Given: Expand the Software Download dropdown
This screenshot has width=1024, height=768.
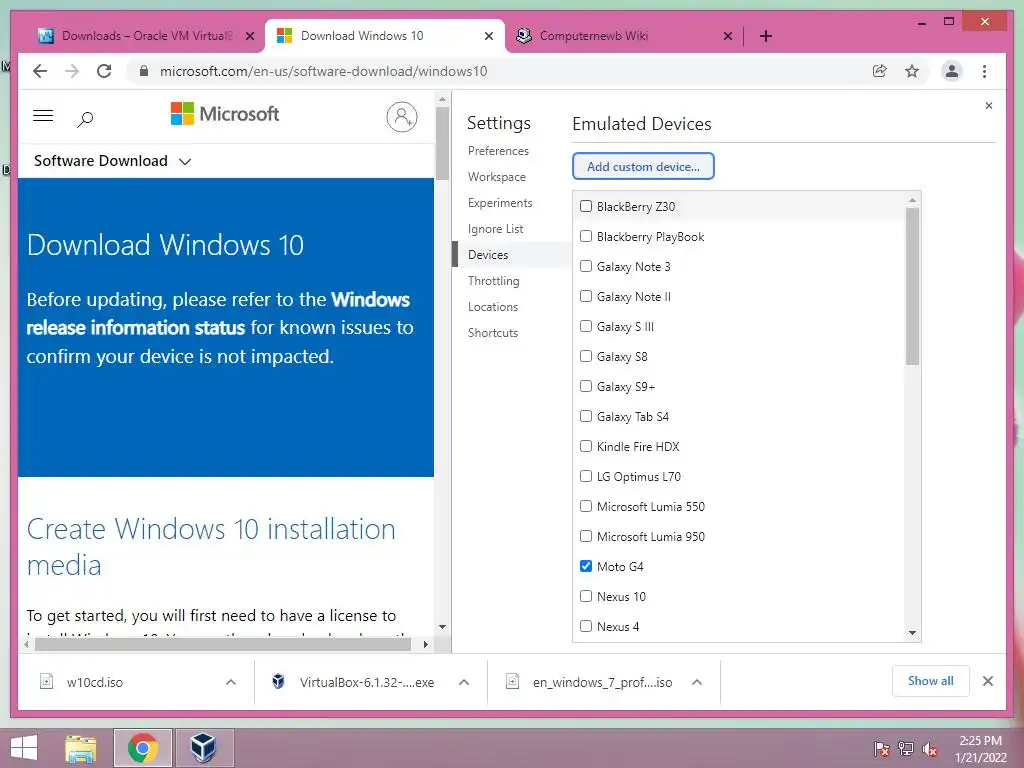Looking at the screenshot, I should pyautogui.click(x=112, y=161).
